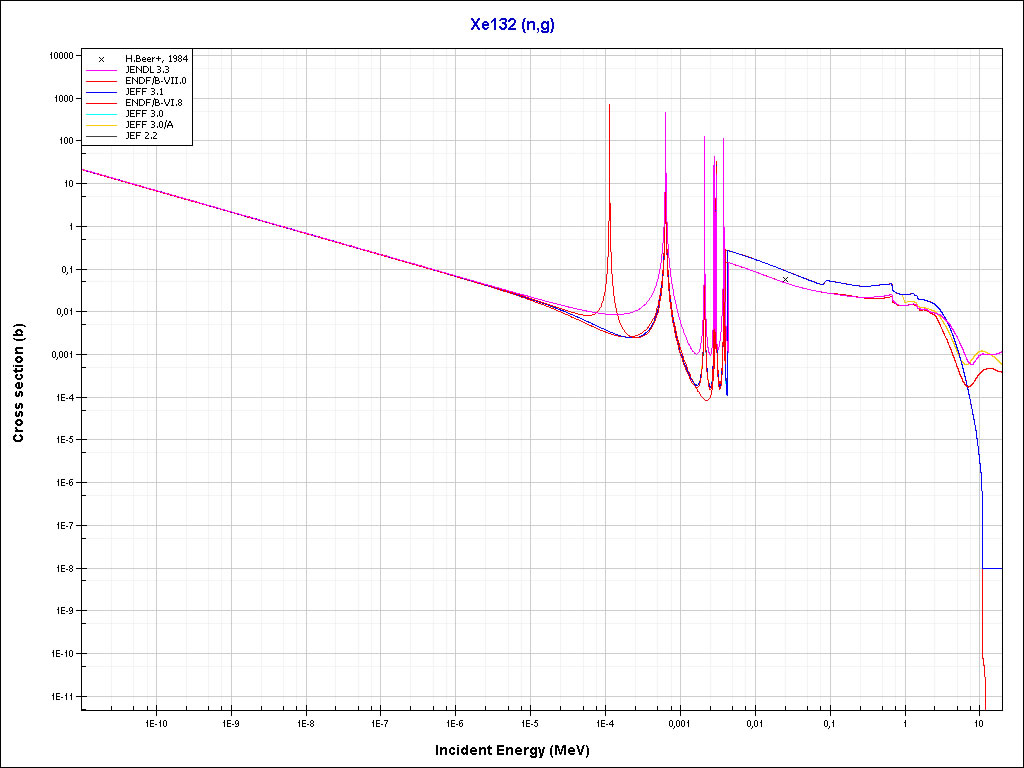Click the H.Beer data point marker on the plot
This screenshot has width=1024, height=768.
tap(785, 280)
